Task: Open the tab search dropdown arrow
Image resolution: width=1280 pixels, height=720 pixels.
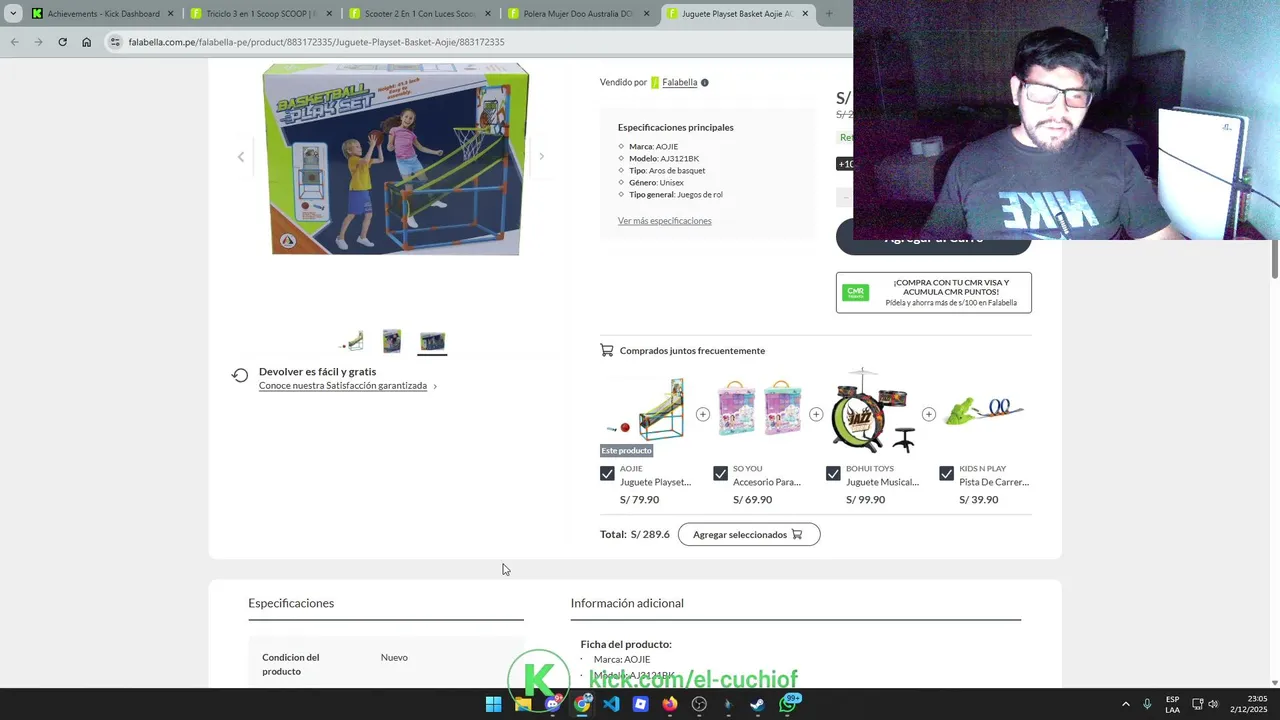Action: 13,14
